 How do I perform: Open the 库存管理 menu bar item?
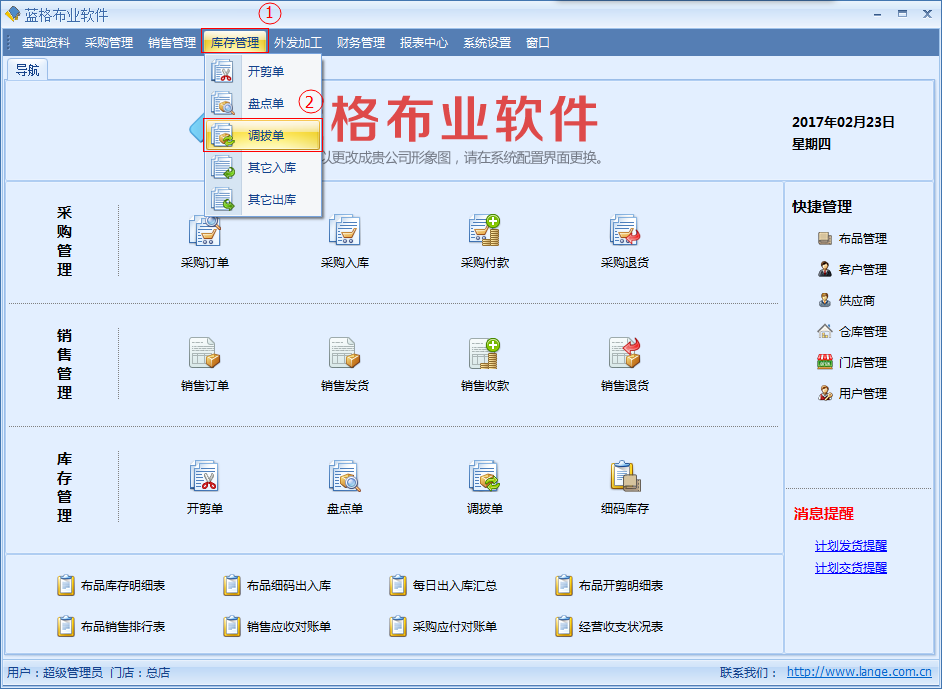tap(235, 43)
